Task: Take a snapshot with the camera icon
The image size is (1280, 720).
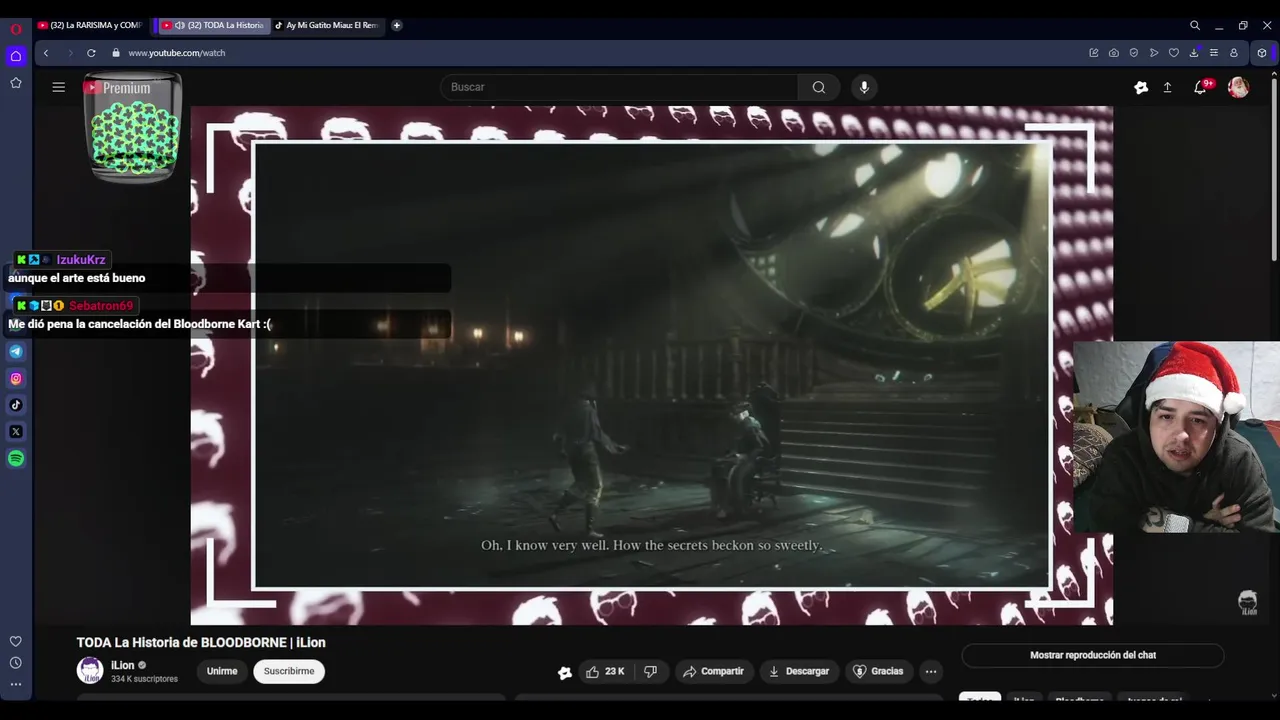Action: point(1114,53)
